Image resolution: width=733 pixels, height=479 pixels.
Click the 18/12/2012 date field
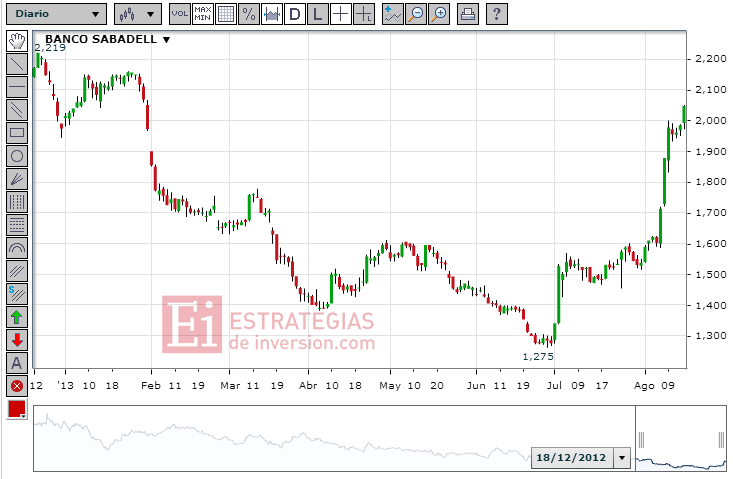tap(571, 458)
